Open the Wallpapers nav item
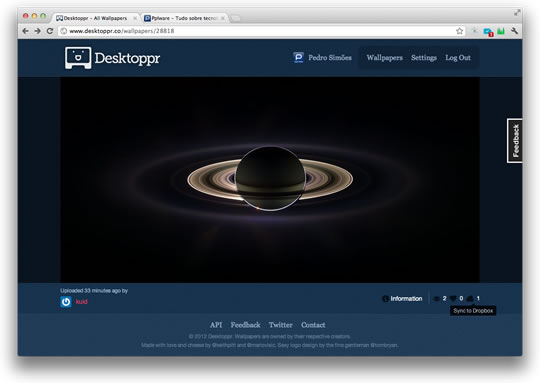 click(x=385, y=58)
